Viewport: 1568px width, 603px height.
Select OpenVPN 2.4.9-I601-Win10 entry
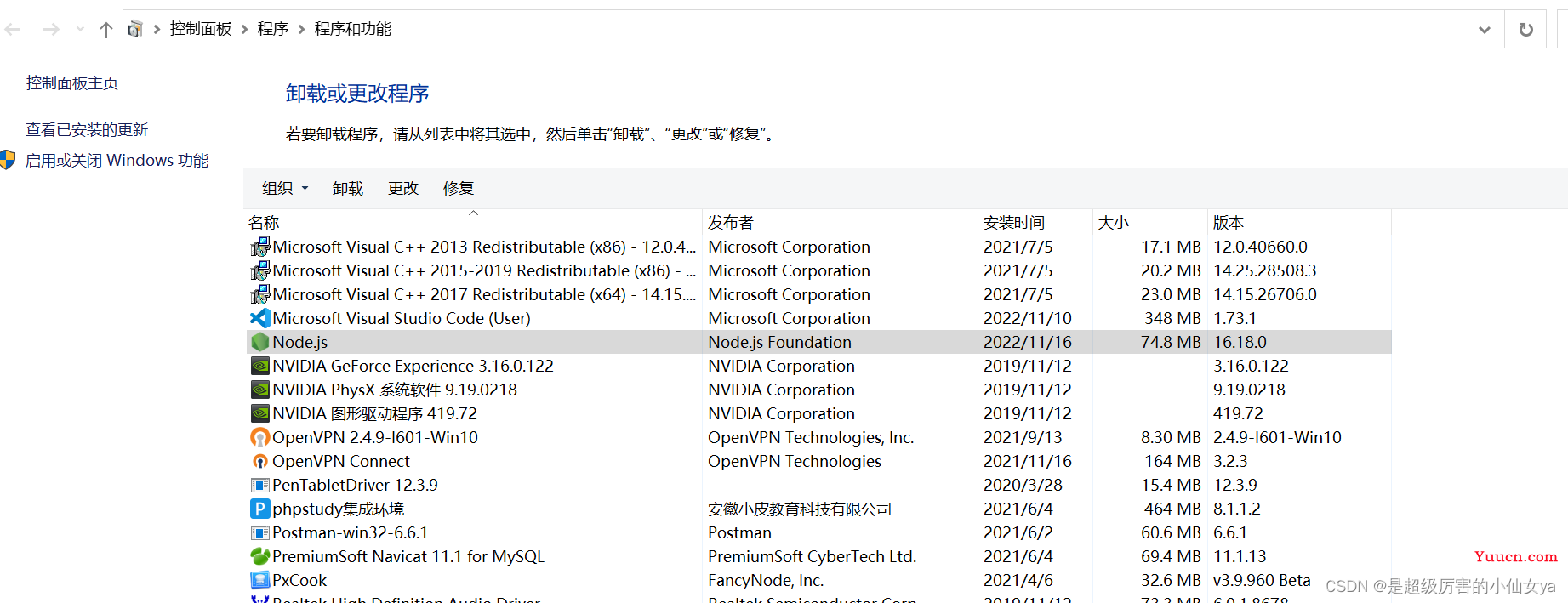(375, 437)
